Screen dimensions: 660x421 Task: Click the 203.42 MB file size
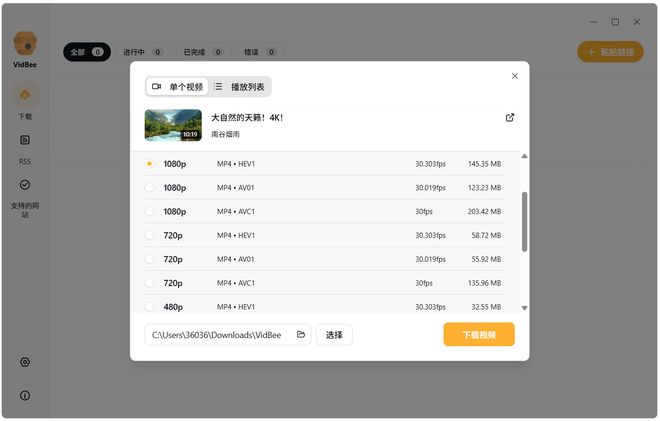(484, 211)
